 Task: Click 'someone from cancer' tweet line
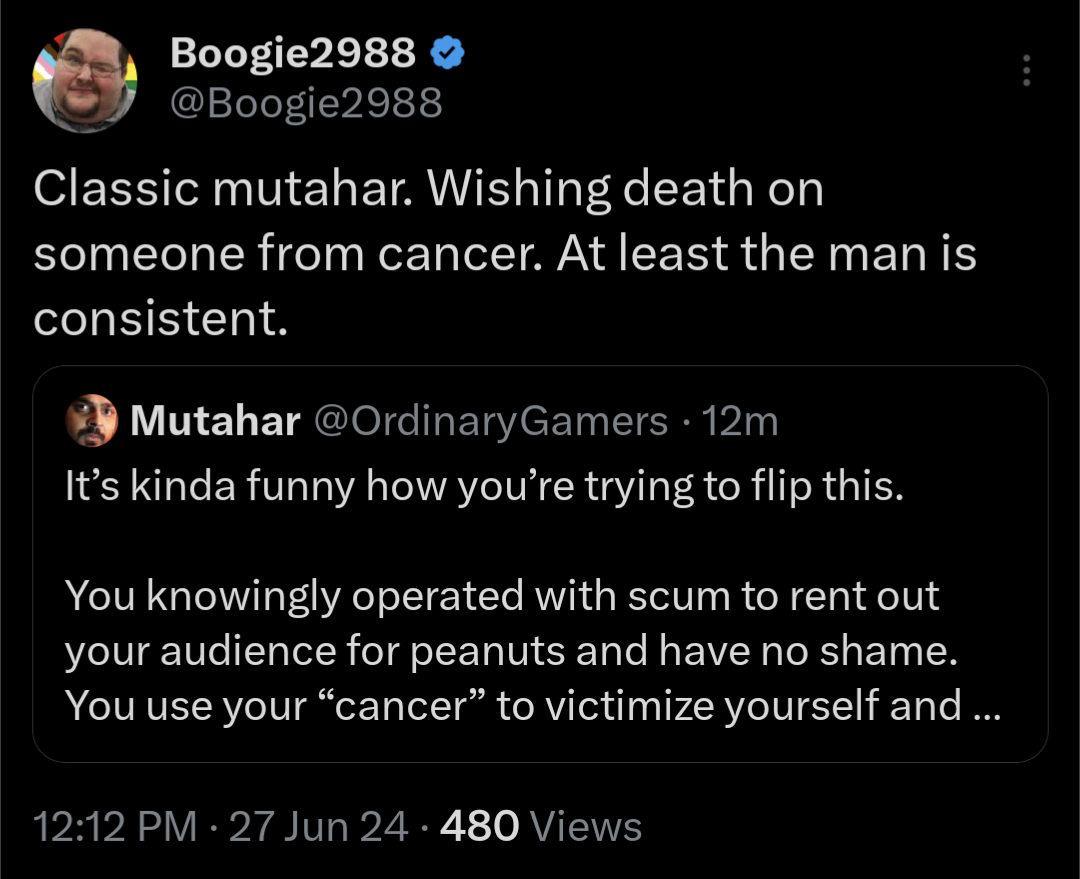(x=505, y=254)
